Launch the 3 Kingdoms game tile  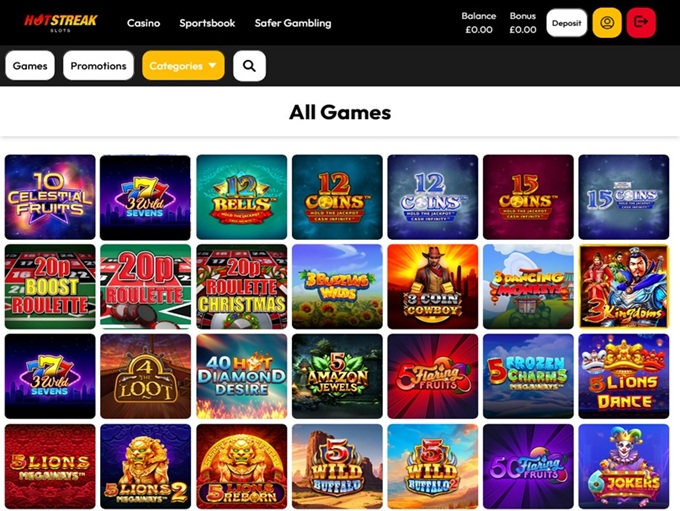pos(624,286)
